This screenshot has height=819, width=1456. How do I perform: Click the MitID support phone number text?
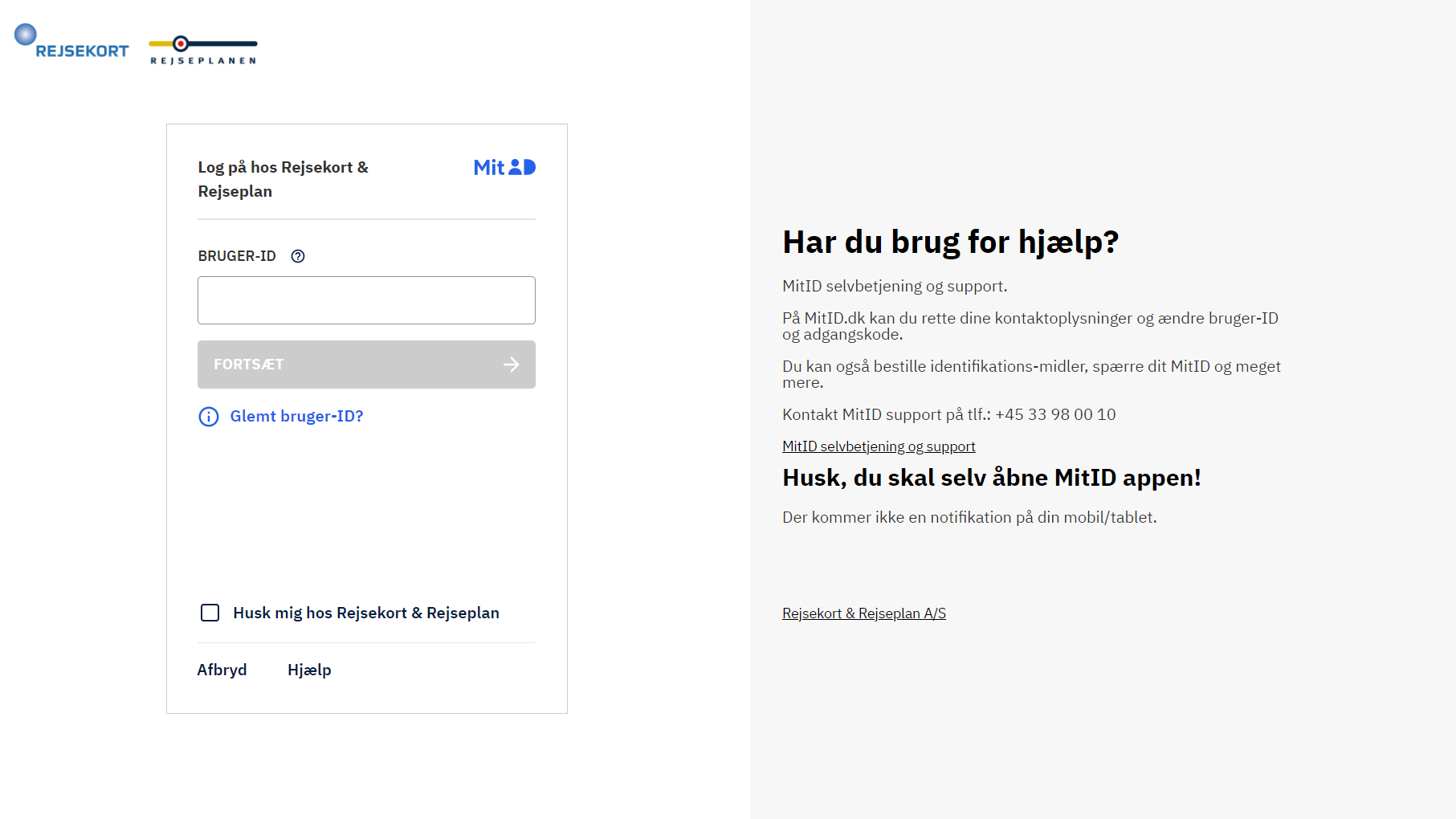point(1055,414)
